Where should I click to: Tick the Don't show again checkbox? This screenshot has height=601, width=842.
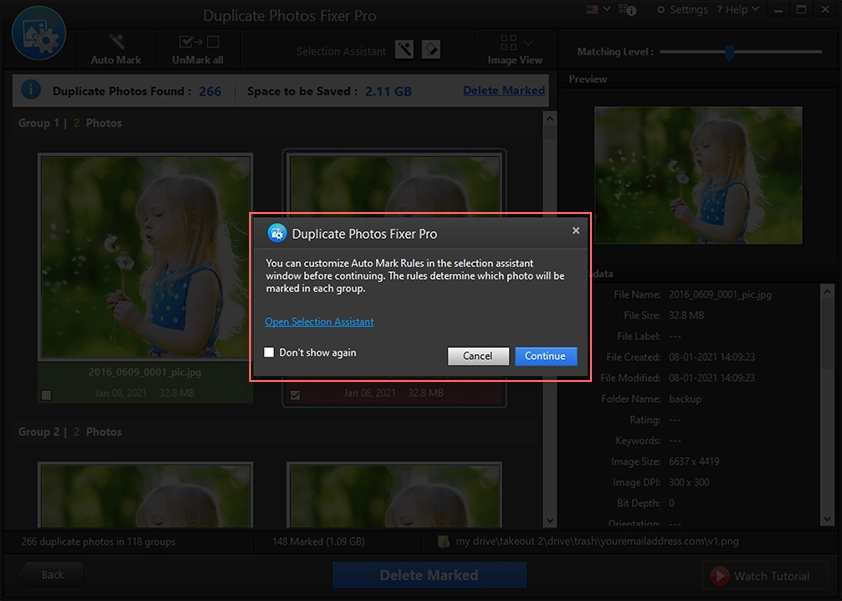tap(269, 352)
